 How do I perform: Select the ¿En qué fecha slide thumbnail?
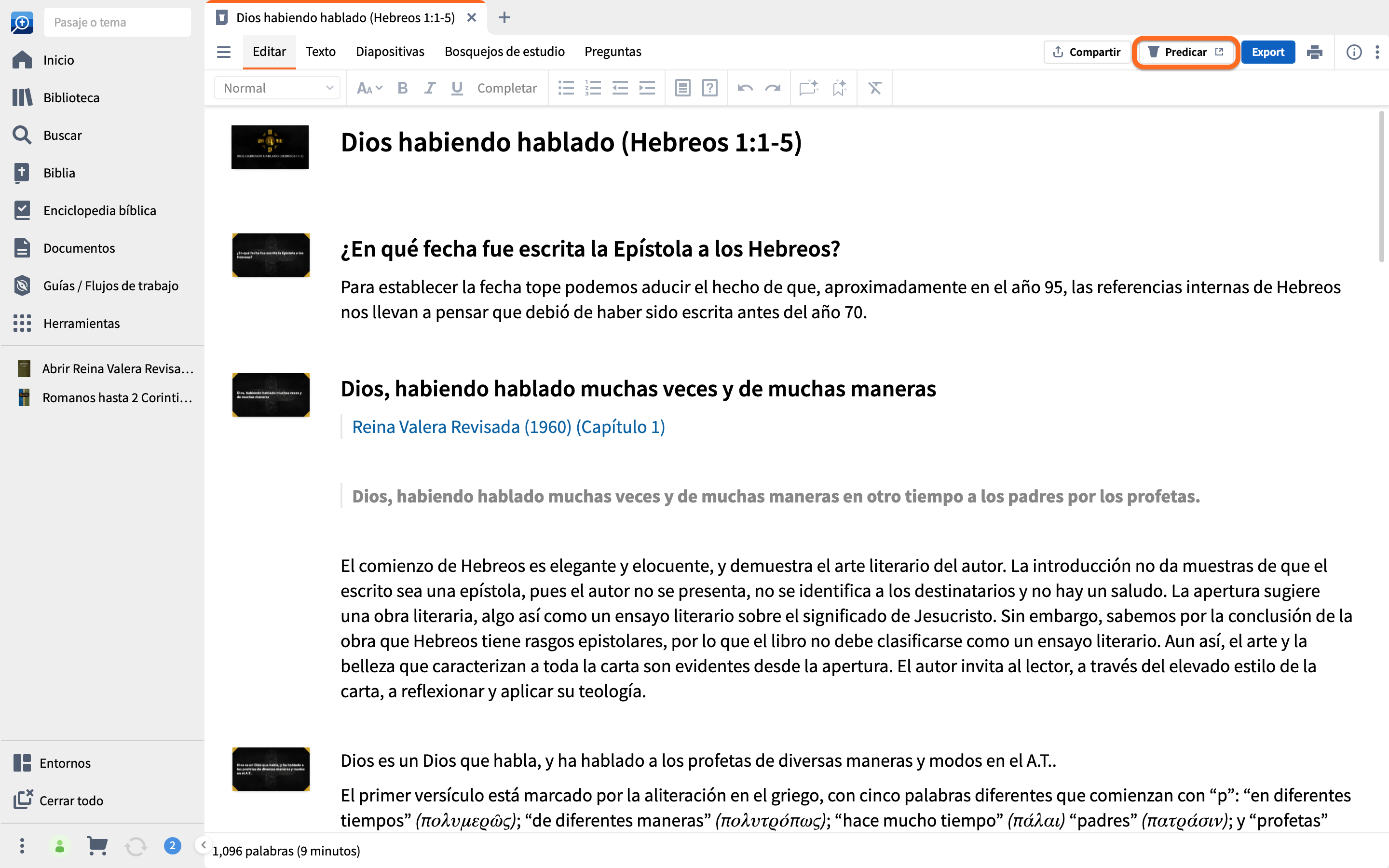pos(271,255)
